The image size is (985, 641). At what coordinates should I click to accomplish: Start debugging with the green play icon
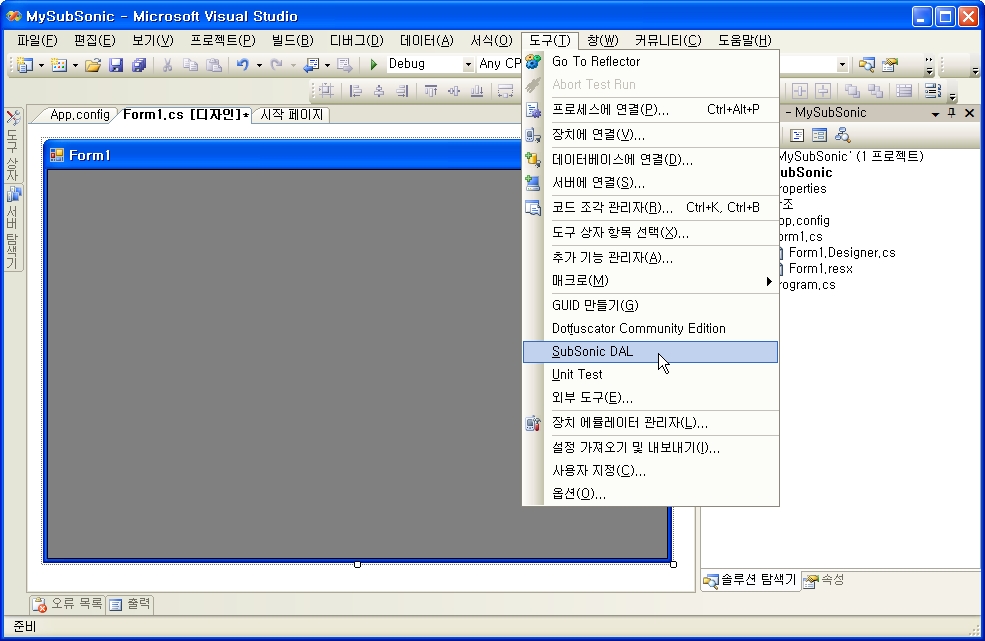[x=374, y=64]
